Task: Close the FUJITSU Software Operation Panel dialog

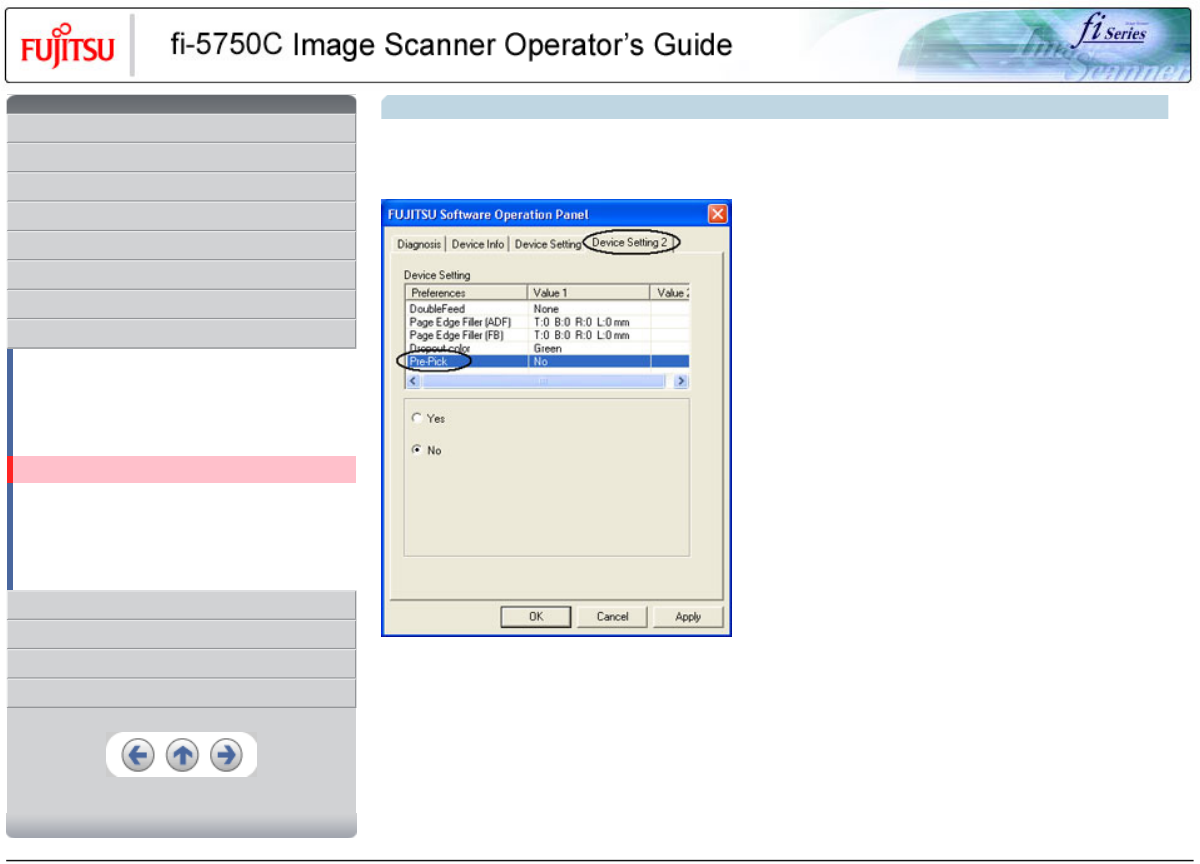Action: click(717, 214)
